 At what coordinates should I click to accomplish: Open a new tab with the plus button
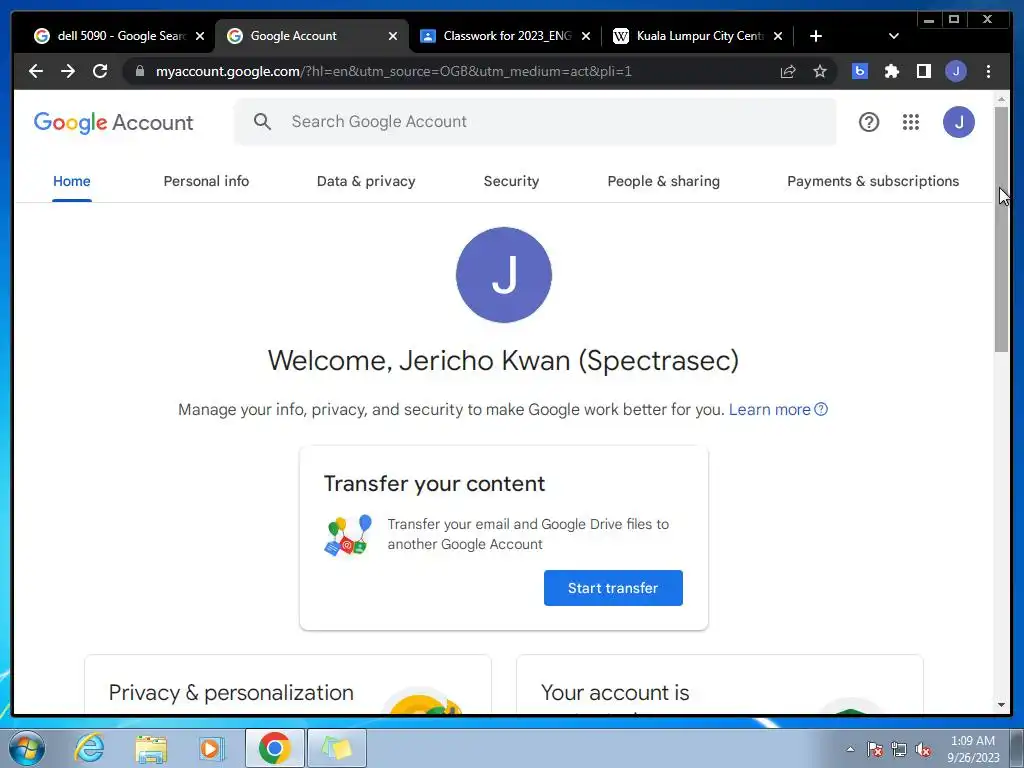pyautogui.click(x=816, y=36)
